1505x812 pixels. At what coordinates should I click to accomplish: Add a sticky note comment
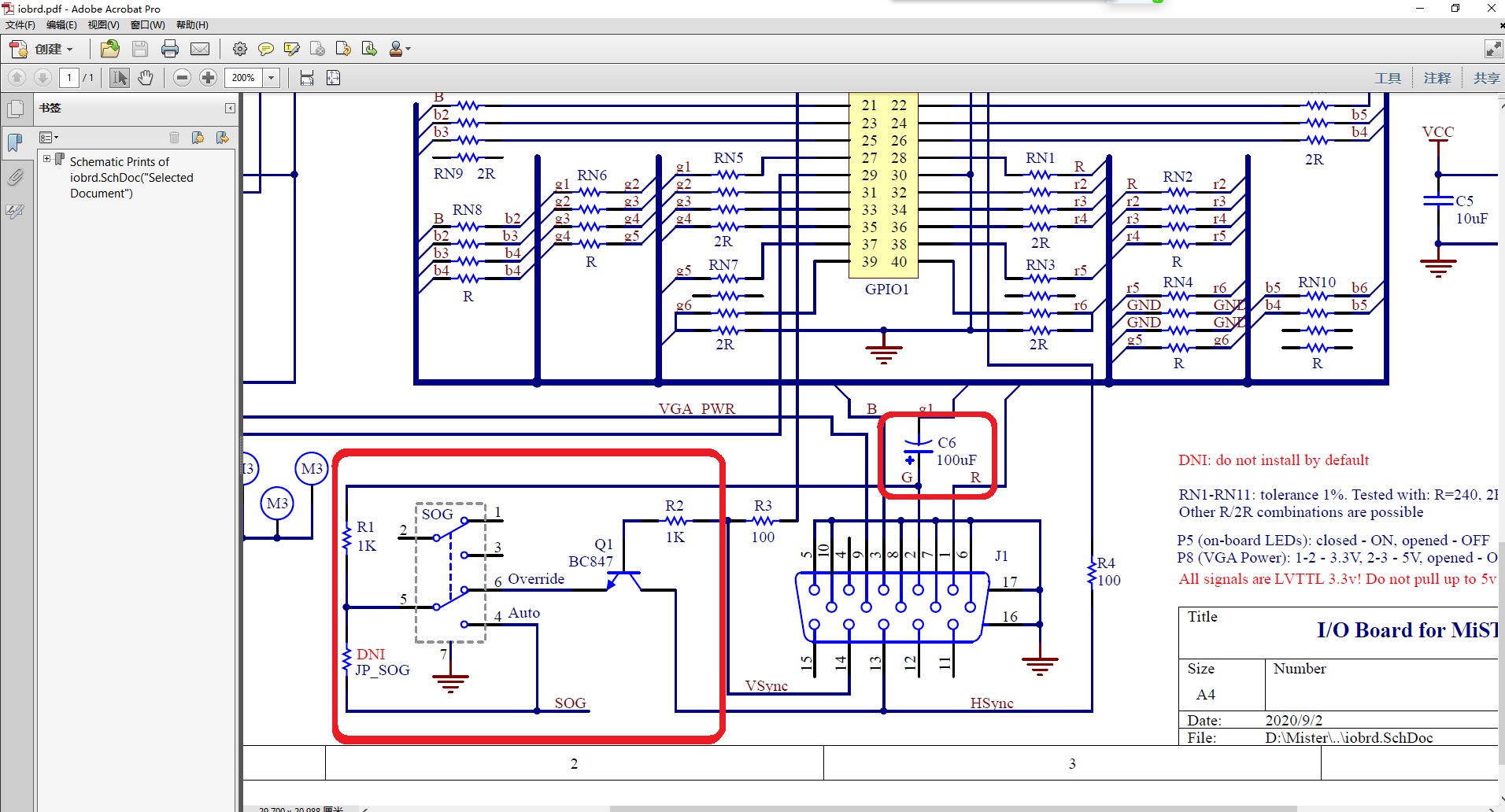[x=266, y=49]
